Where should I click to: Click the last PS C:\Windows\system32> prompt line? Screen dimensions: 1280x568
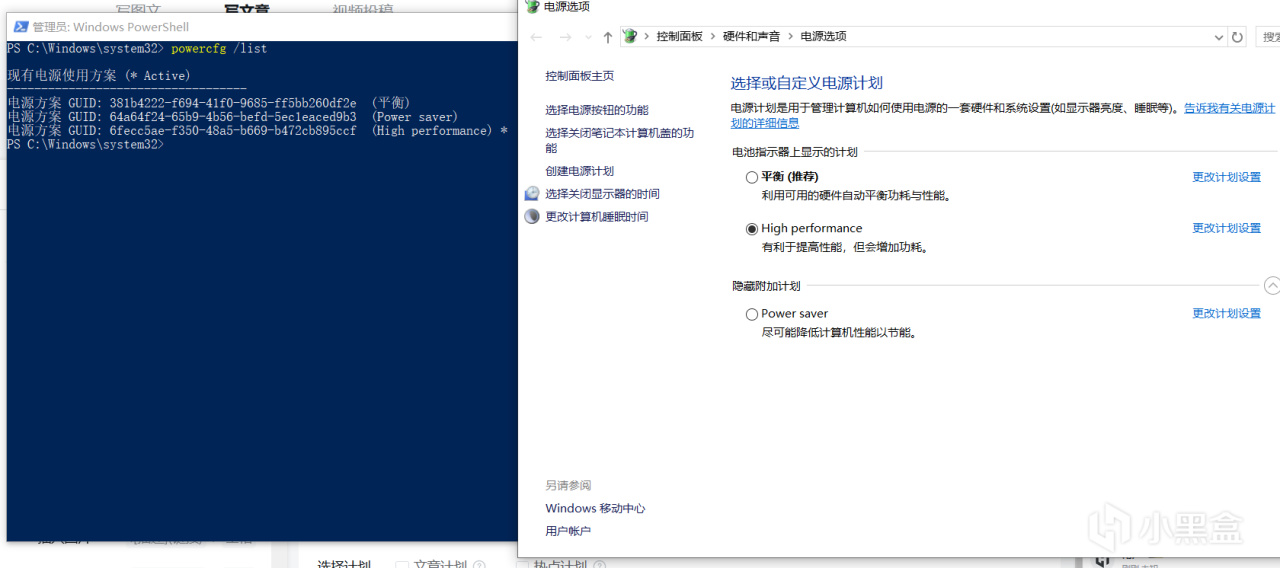85,145
